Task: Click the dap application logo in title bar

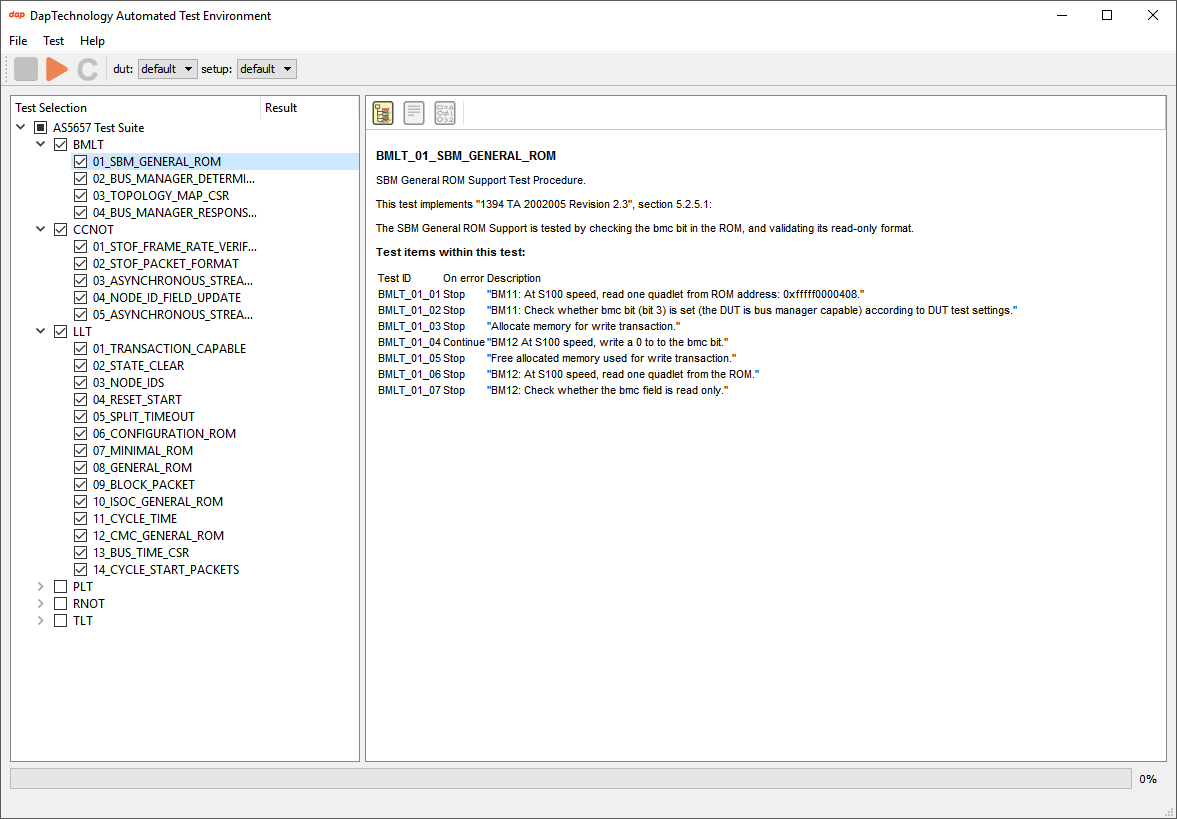Action: click(x=17, y=15)
